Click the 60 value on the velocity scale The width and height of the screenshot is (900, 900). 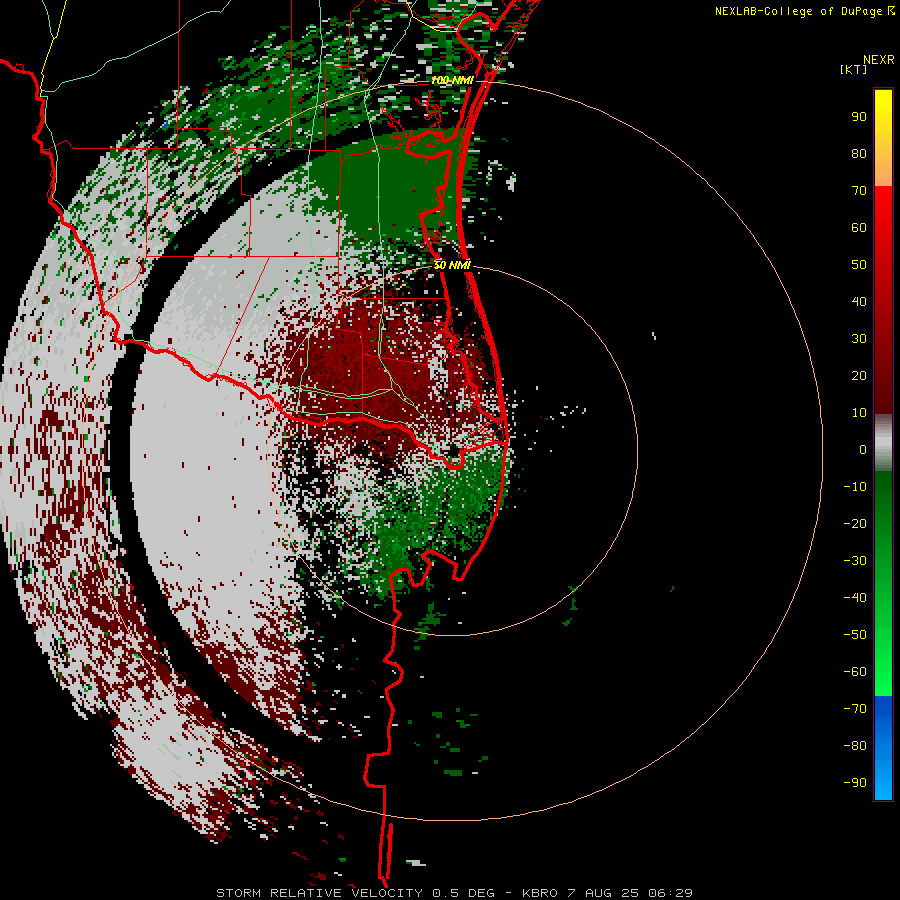859,228
